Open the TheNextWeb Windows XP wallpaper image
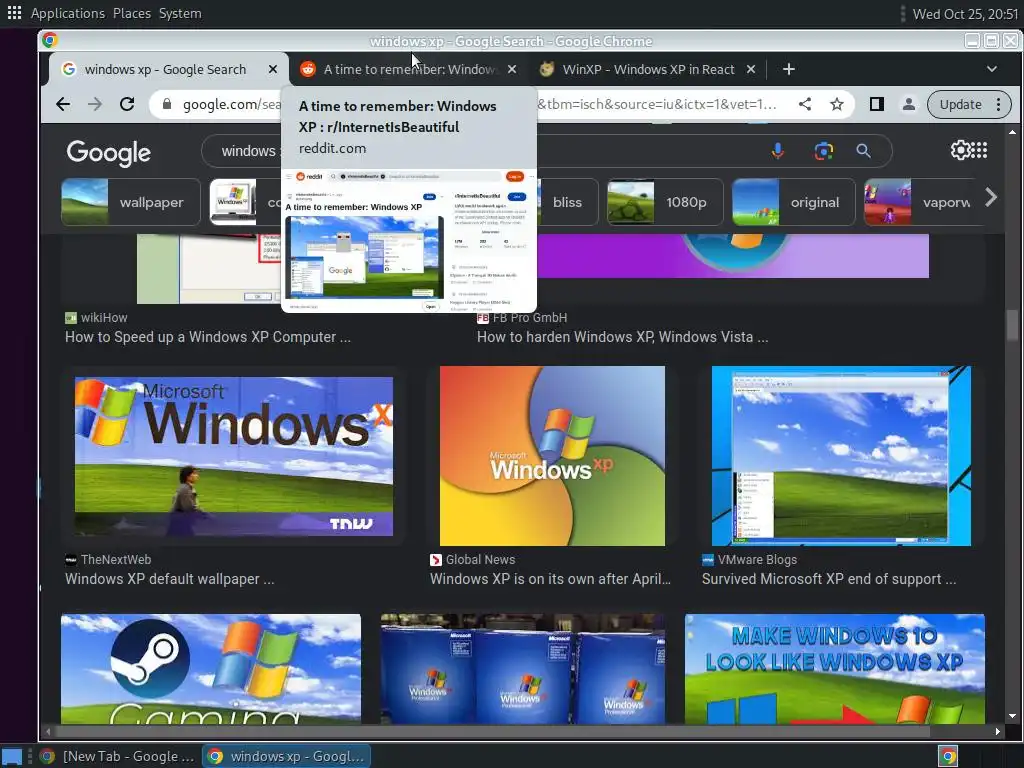 pyautogui.click(x=234, y=456)
